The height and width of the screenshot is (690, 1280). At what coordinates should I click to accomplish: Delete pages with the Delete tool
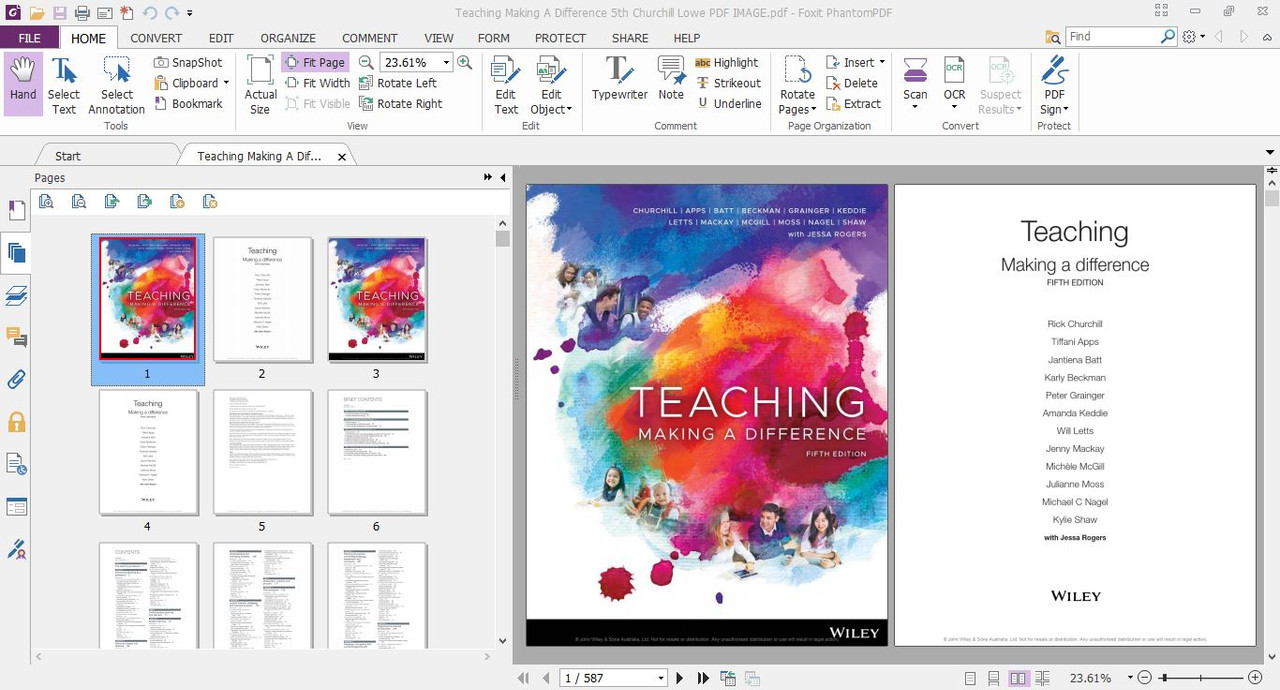(x=852, y=83)
